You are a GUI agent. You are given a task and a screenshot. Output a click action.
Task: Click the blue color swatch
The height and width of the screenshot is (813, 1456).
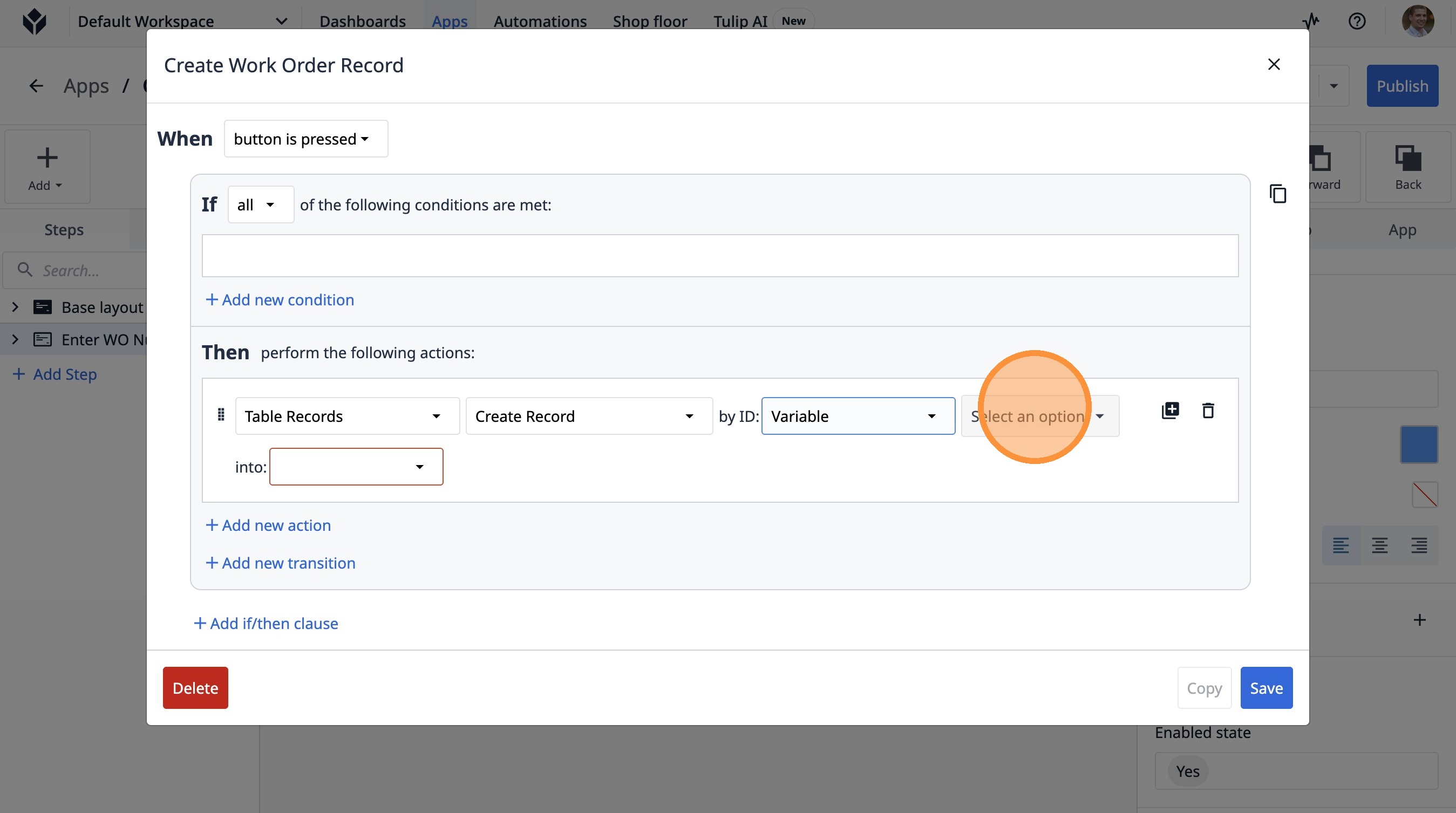(1419, 445)
